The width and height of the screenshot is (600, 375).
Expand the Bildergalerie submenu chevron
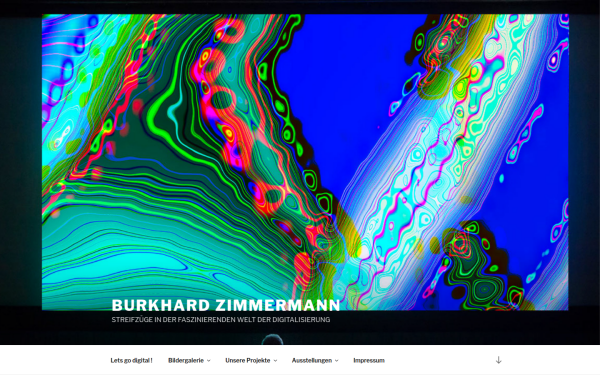pos(209,361)
